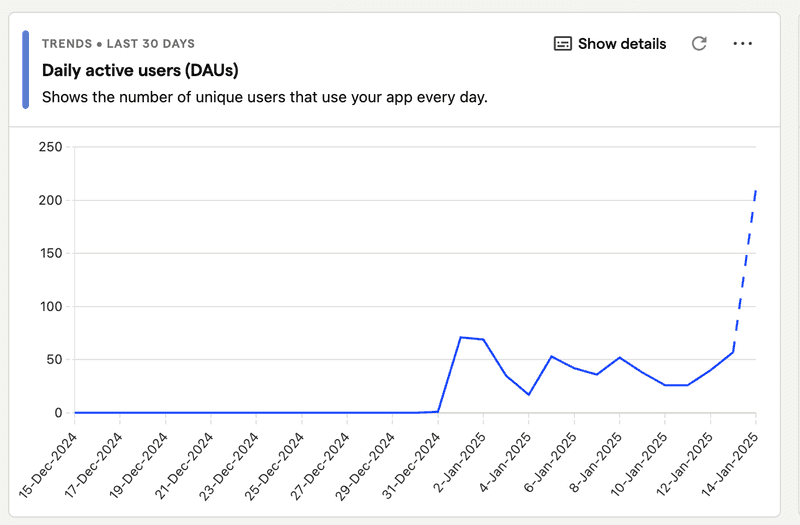Click the Daily active users (DAUs) title

coord(140,70)
